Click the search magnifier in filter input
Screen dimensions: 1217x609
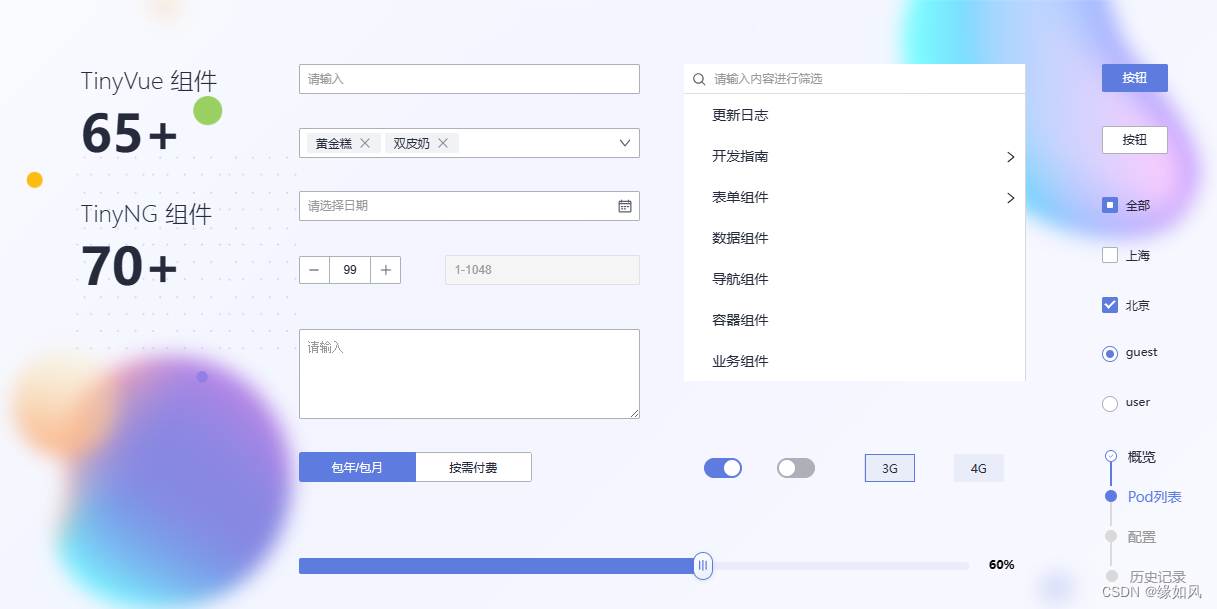pos(698,78)
